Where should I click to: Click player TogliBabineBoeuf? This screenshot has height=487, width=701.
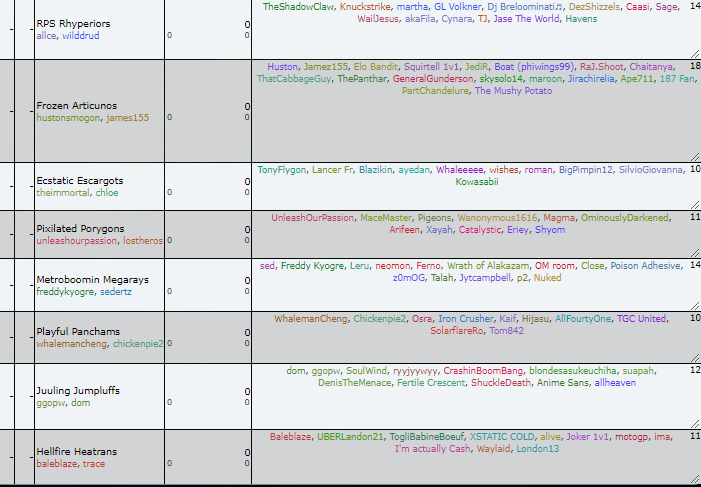click(x=427, y=436)
